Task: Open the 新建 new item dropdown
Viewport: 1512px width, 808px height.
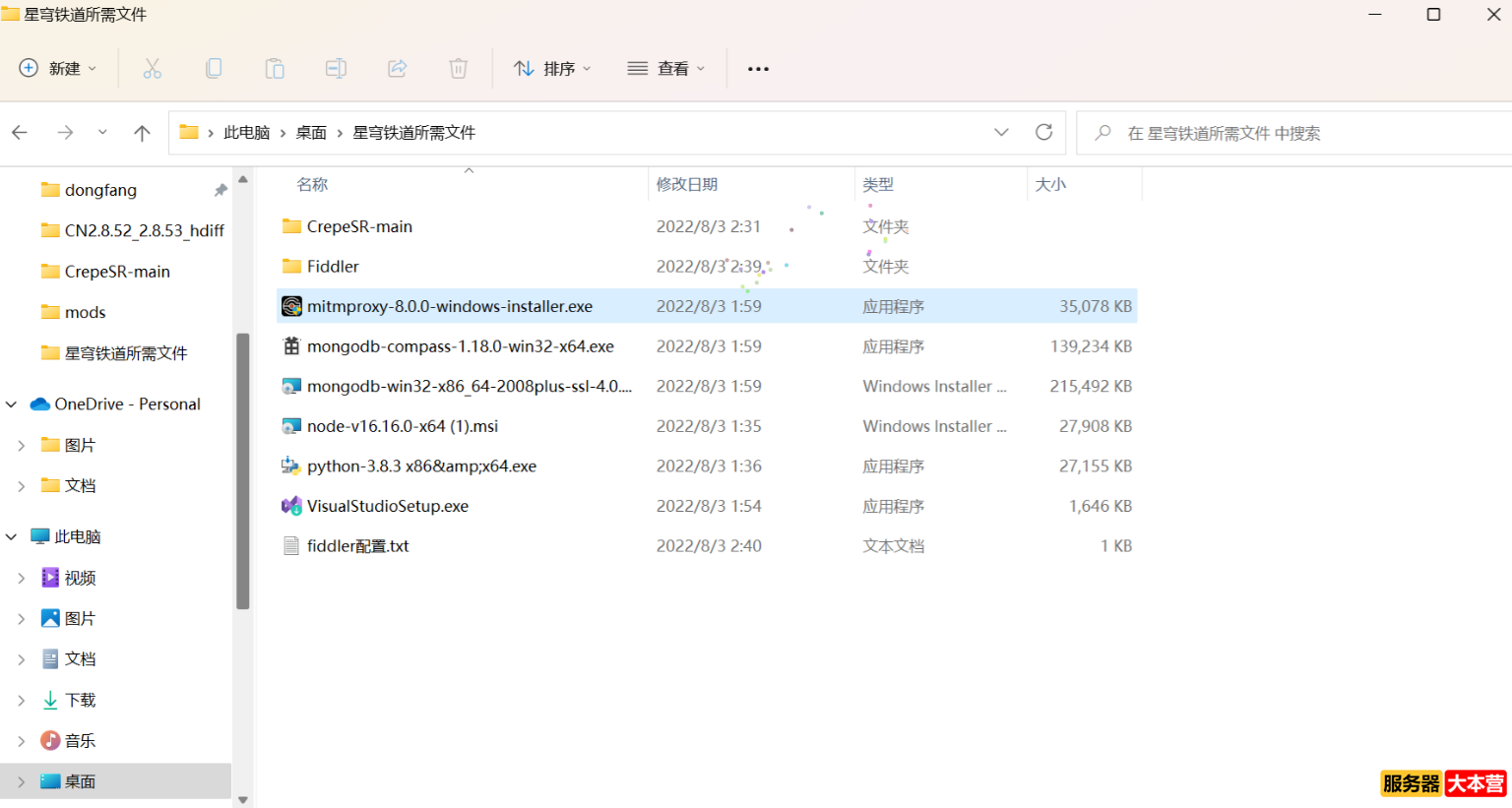Action: click(x=58, y=68)
